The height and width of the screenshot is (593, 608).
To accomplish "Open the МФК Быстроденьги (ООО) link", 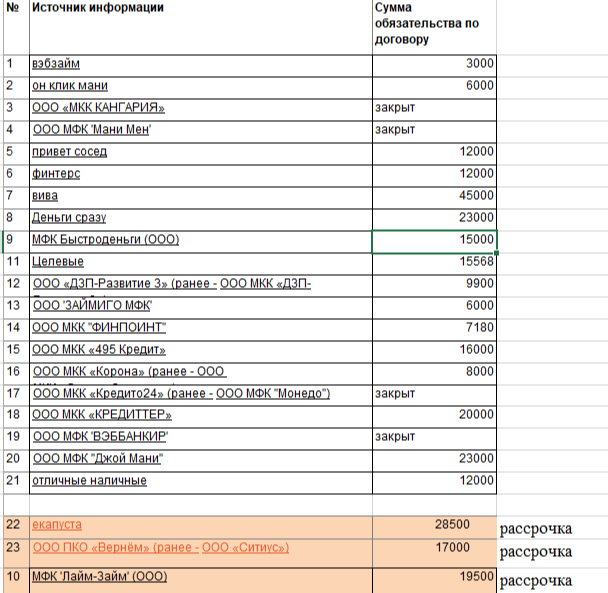I will [105, 240].
